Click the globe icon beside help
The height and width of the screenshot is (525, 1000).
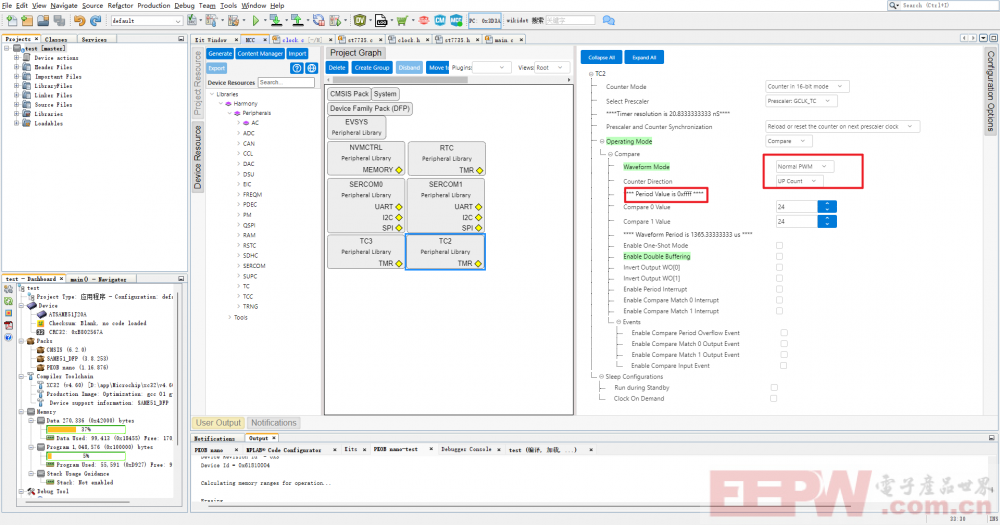coord(311,68)
